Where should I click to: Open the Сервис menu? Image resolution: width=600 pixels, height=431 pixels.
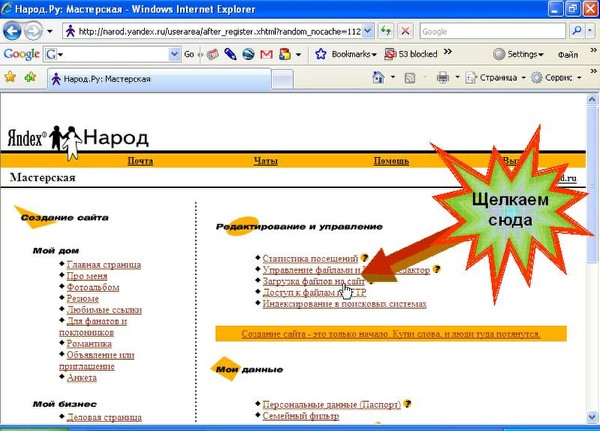(557, 78)
